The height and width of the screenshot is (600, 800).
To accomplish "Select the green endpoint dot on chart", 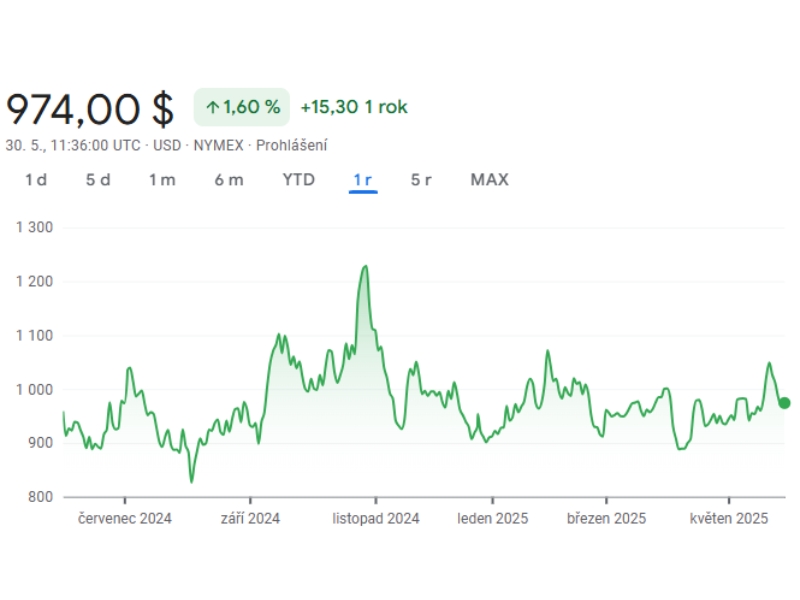I will pos(784,403).
